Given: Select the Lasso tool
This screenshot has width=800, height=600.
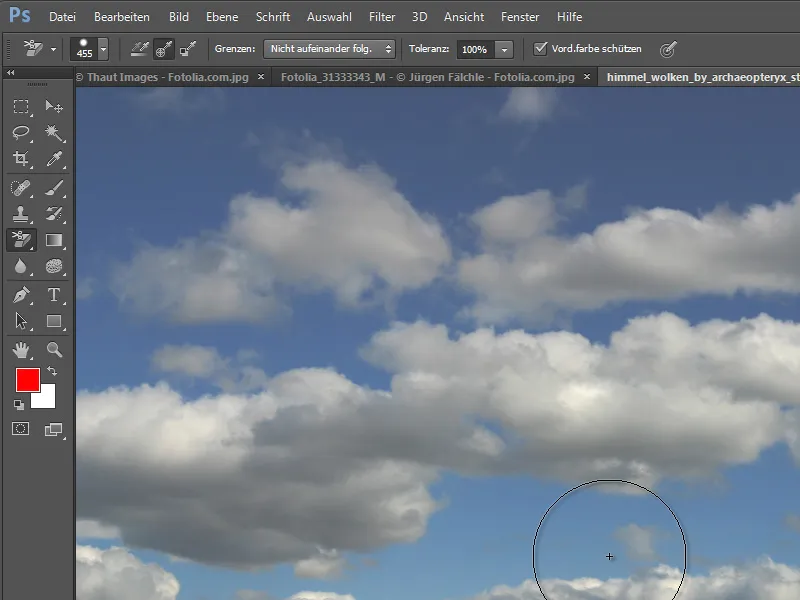Looking at the screenshot, I should (x=21, y=133).
